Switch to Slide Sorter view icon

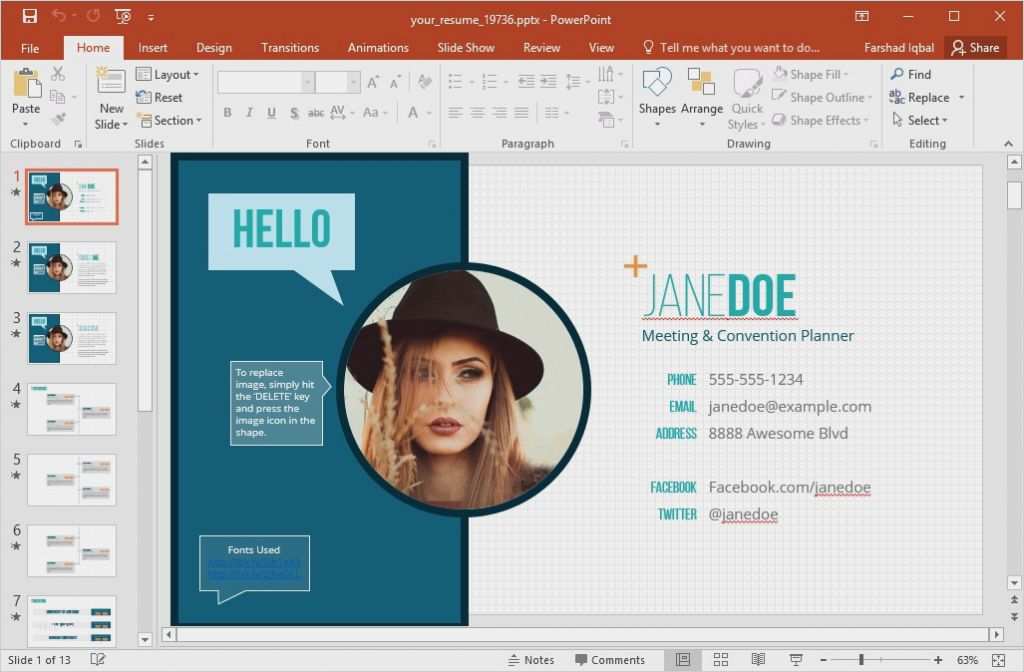click(x=721, y=659)
